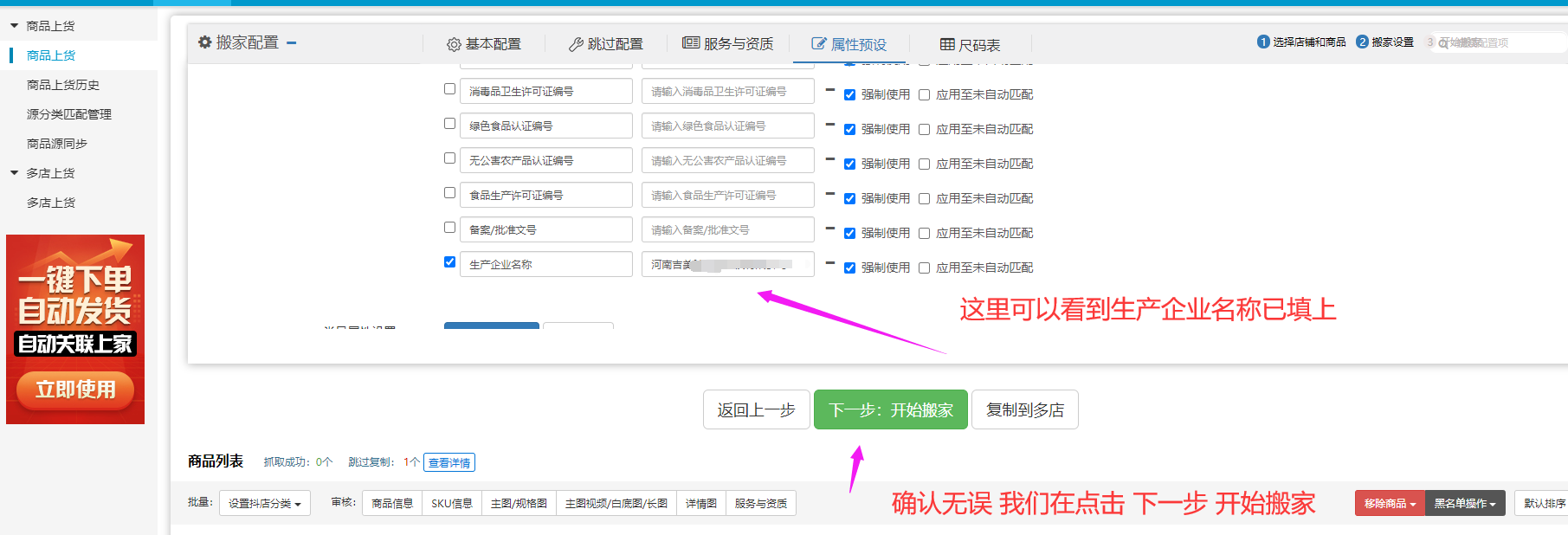The height and width of the screenshot is (535, 1568).
Task: Click the 请输入绿色食品认证编号 input field
Action: (x=727, y=126)
